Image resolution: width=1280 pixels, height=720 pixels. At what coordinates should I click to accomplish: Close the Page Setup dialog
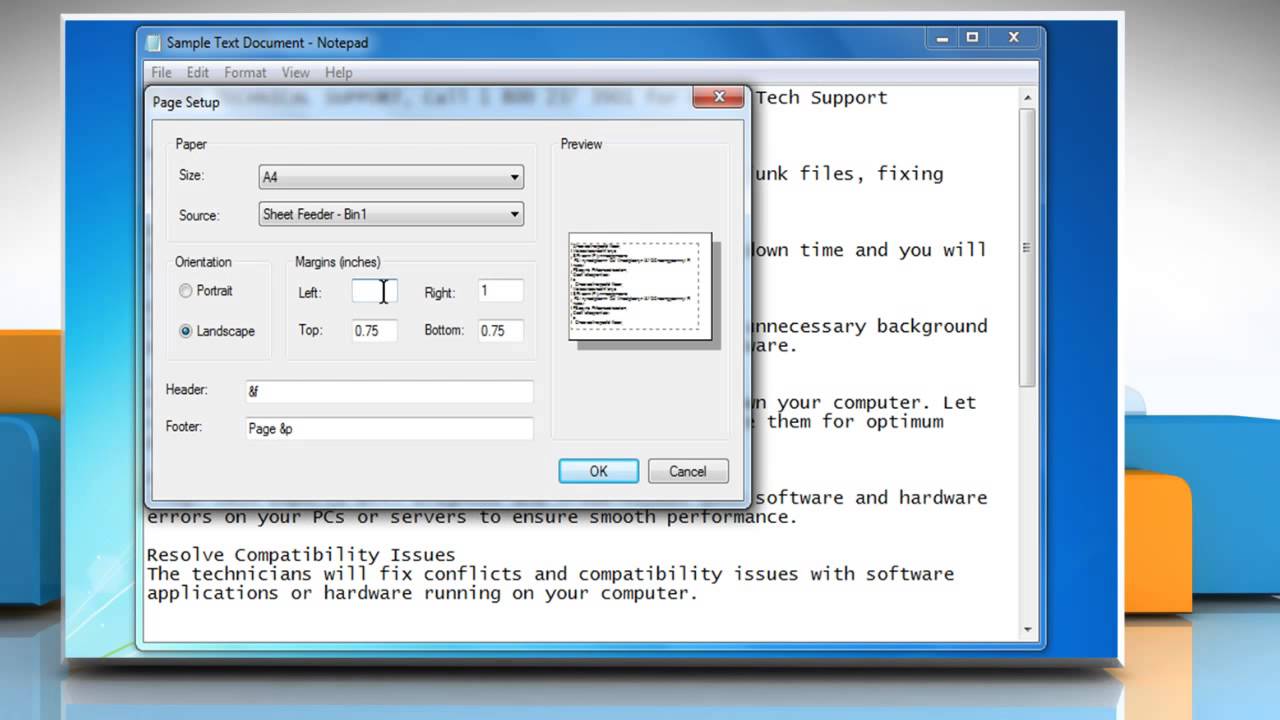point(718,98)
